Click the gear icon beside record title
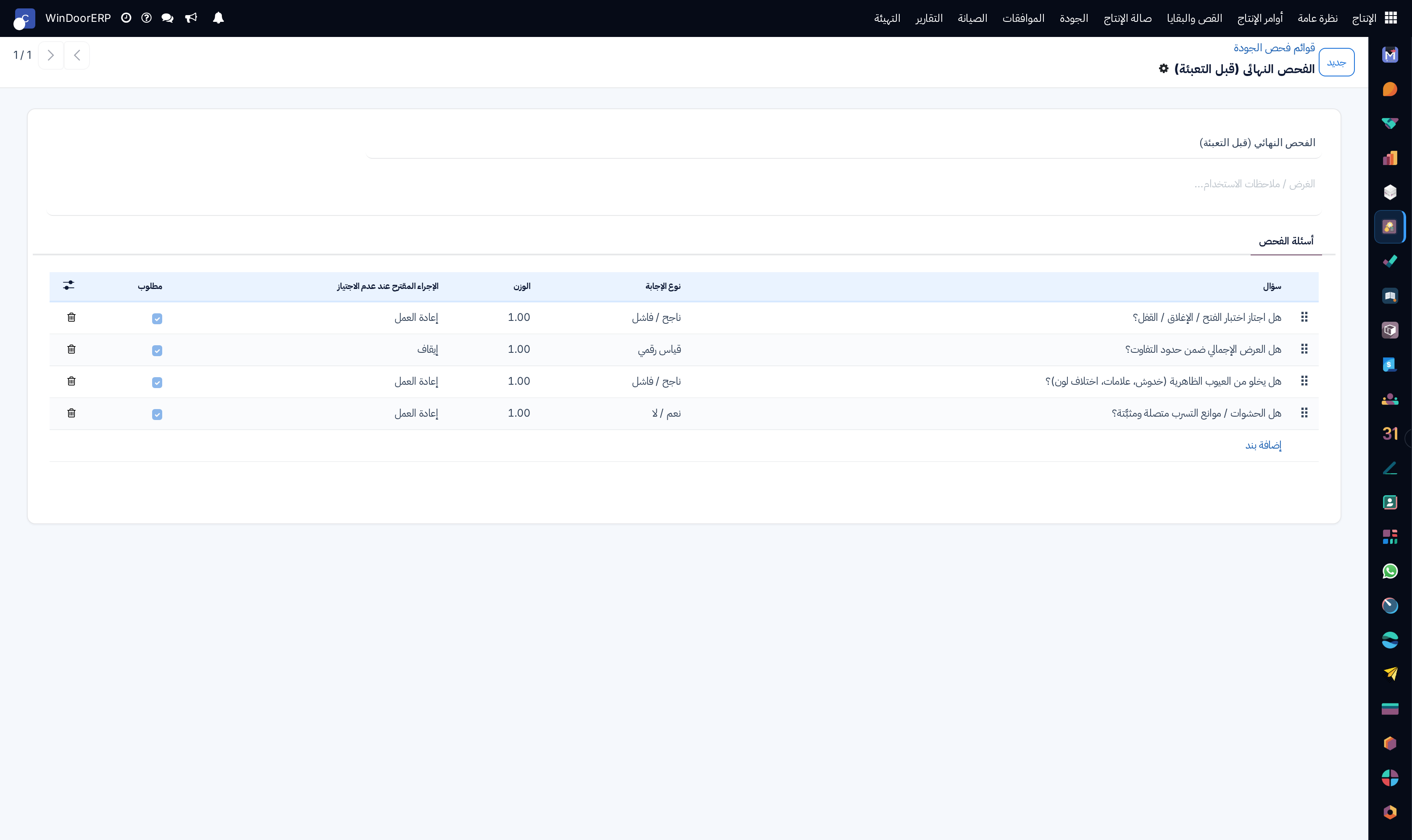 [1163, 68]
